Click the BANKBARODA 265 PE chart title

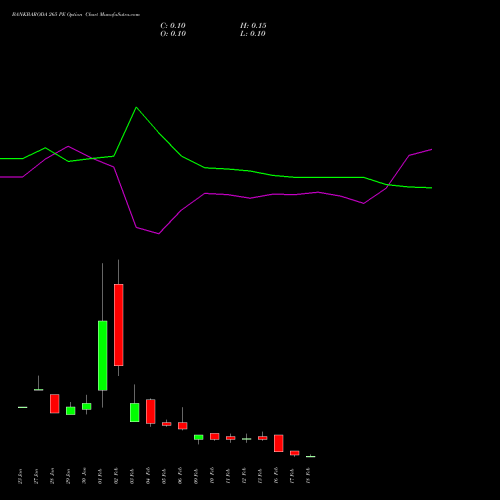coord(76,15)
